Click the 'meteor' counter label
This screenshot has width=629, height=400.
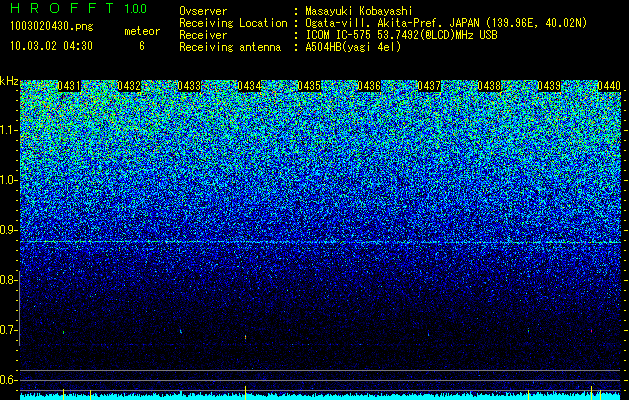142,31
